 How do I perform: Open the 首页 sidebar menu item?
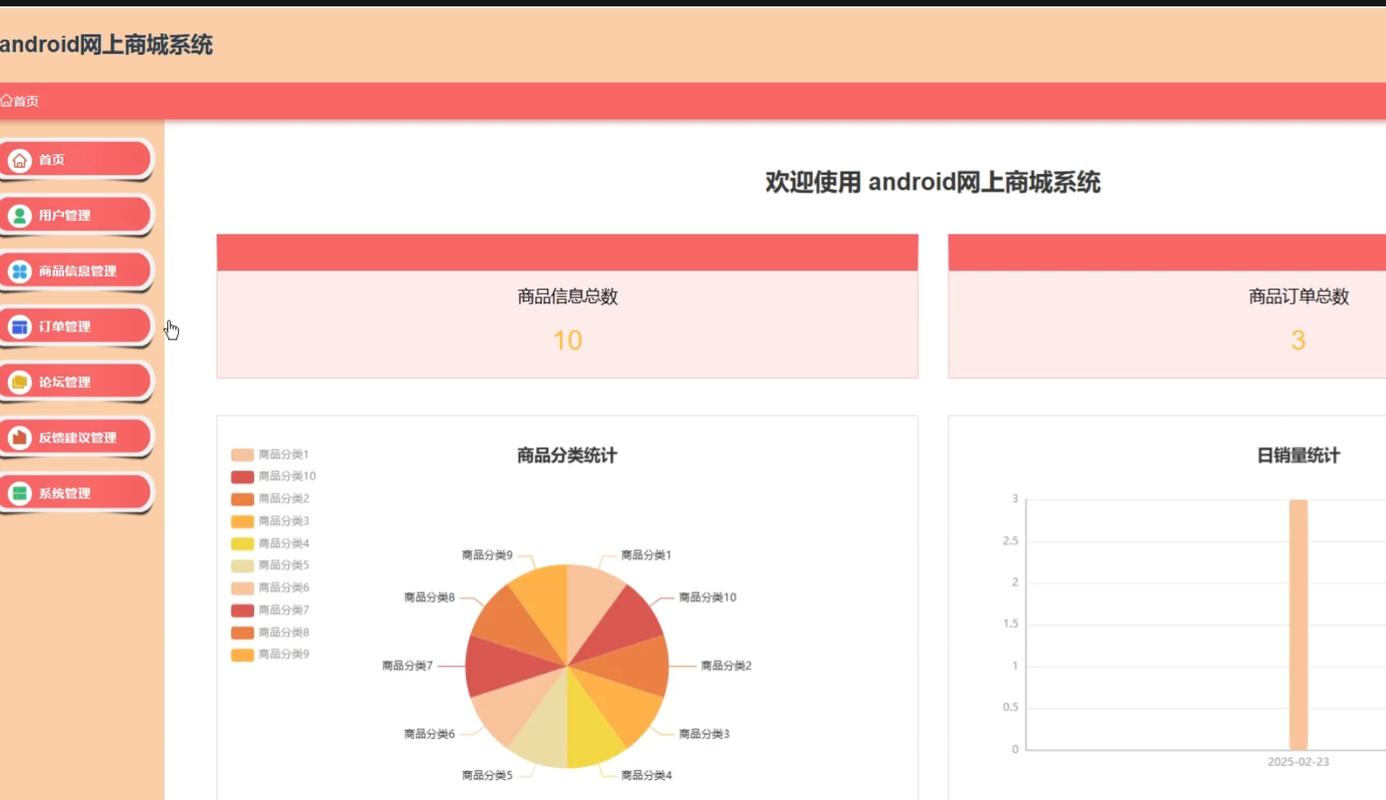tap(75, 160)
